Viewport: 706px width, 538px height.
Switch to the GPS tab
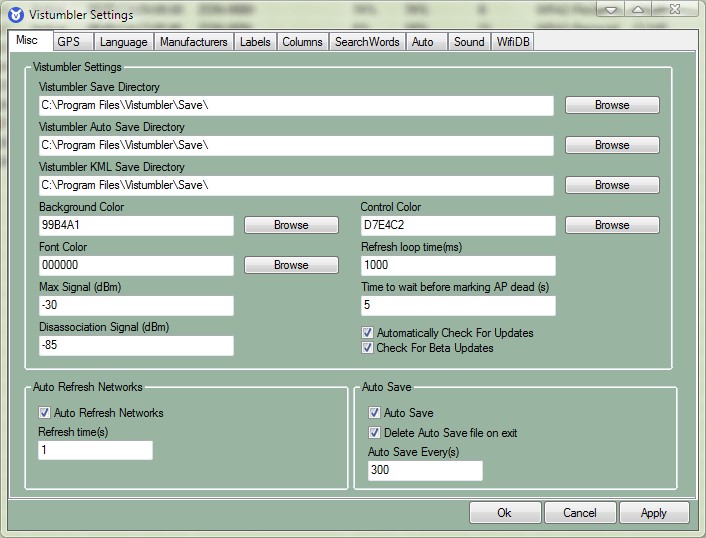click(x=69, y=42)
